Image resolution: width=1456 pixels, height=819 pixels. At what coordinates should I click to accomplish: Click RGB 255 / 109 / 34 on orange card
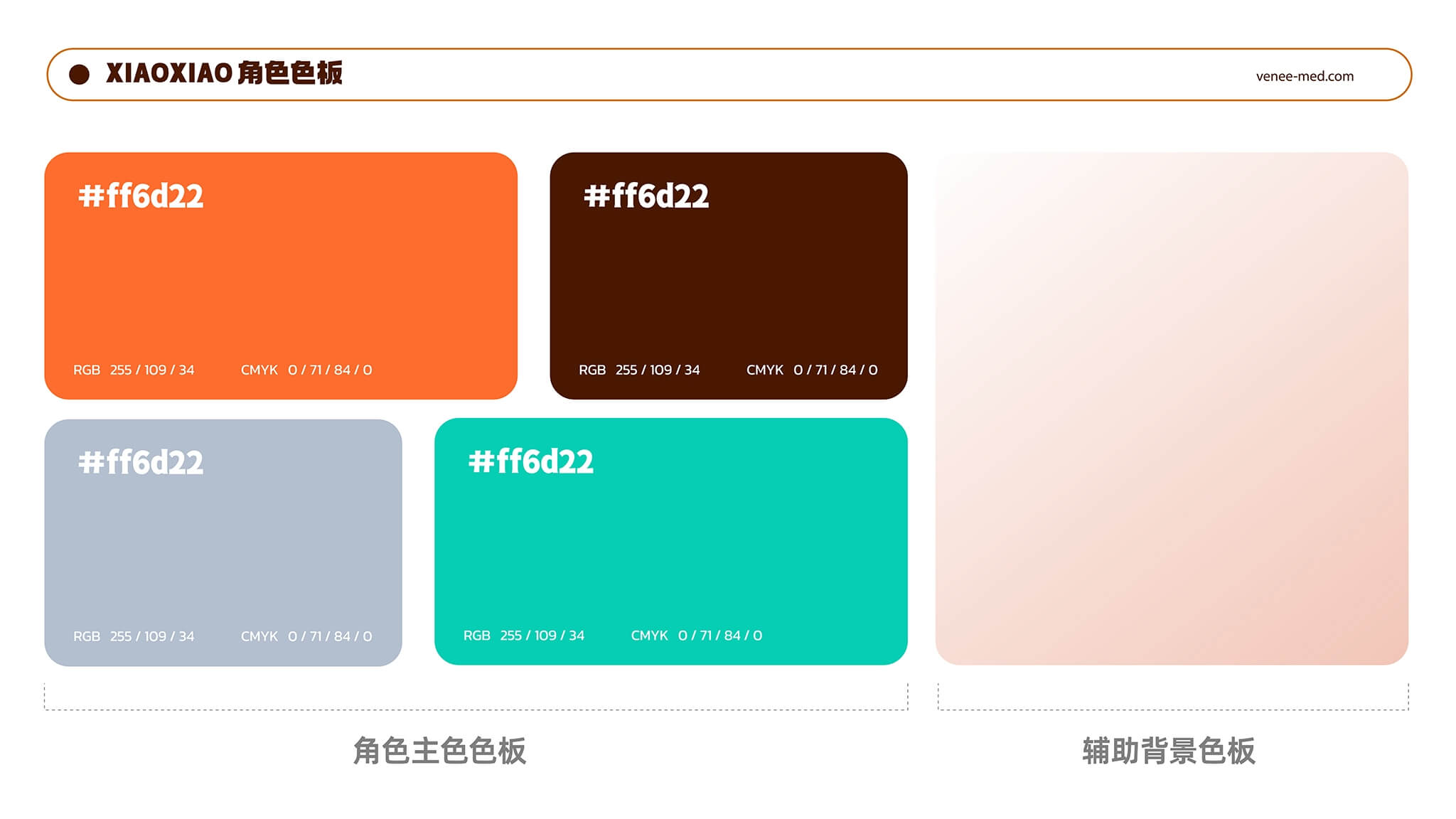point(134,370)
